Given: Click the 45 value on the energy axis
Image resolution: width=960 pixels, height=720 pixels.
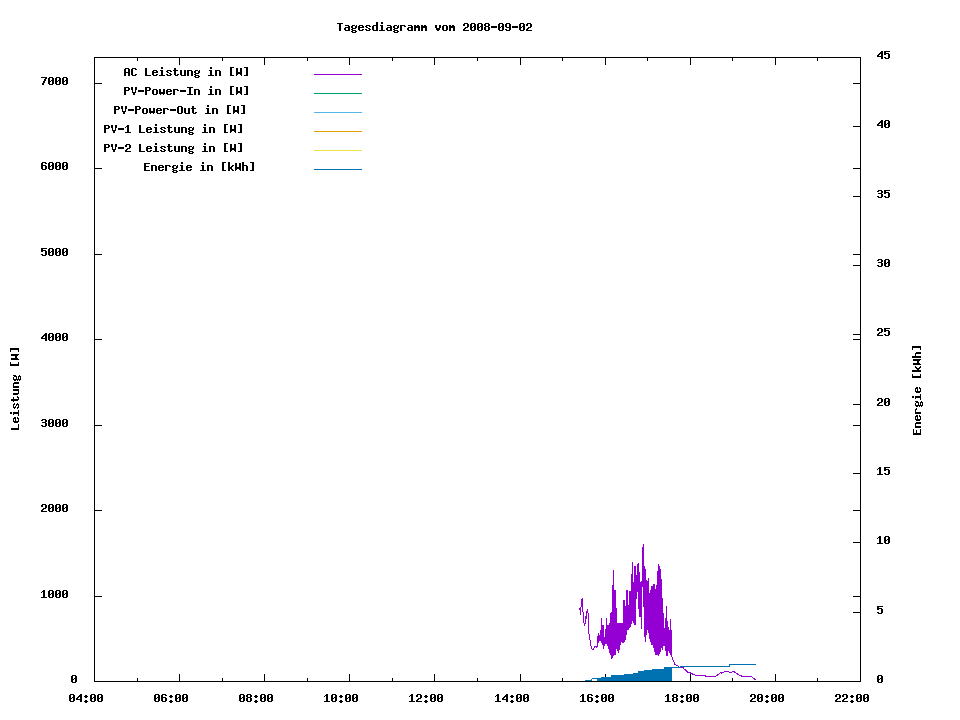Looking at the screenshot, I should pos(883,55).
